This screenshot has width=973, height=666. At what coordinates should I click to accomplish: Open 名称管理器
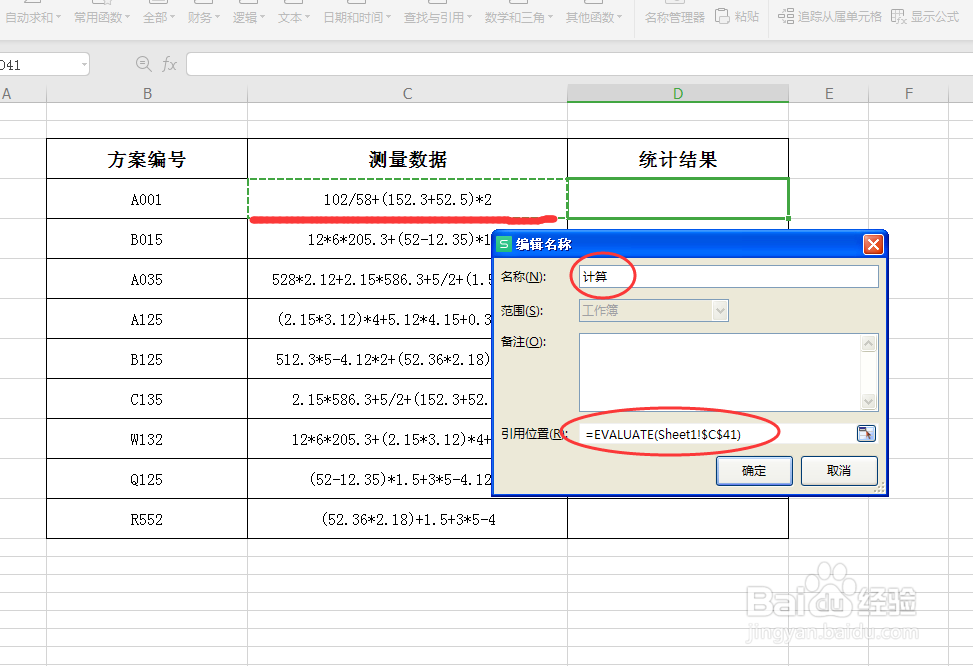click(675, 17)
